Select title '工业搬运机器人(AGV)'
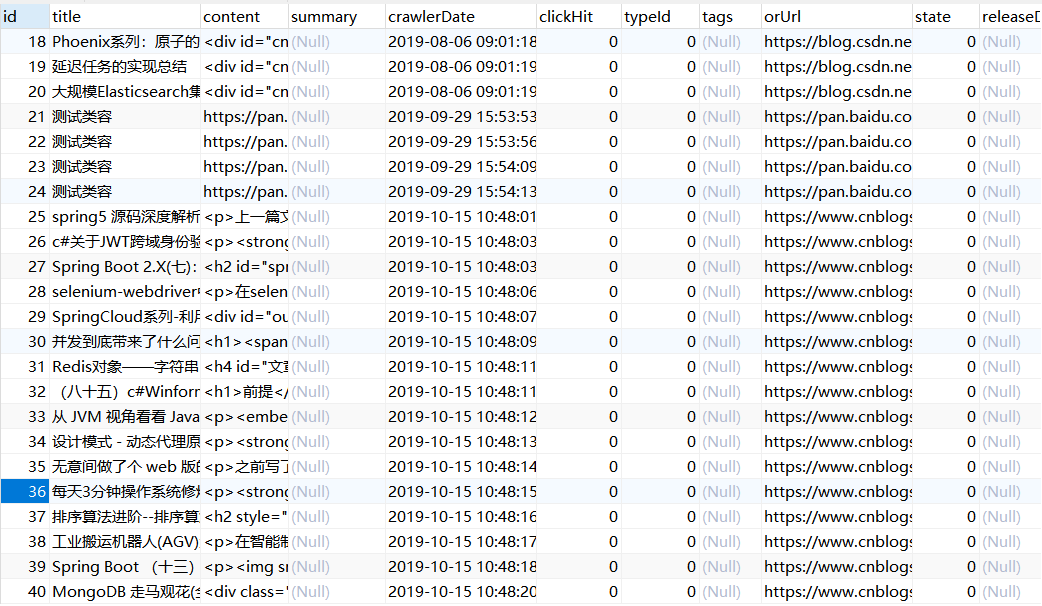This screenshot has width=1042, height=606. [125, 542]
